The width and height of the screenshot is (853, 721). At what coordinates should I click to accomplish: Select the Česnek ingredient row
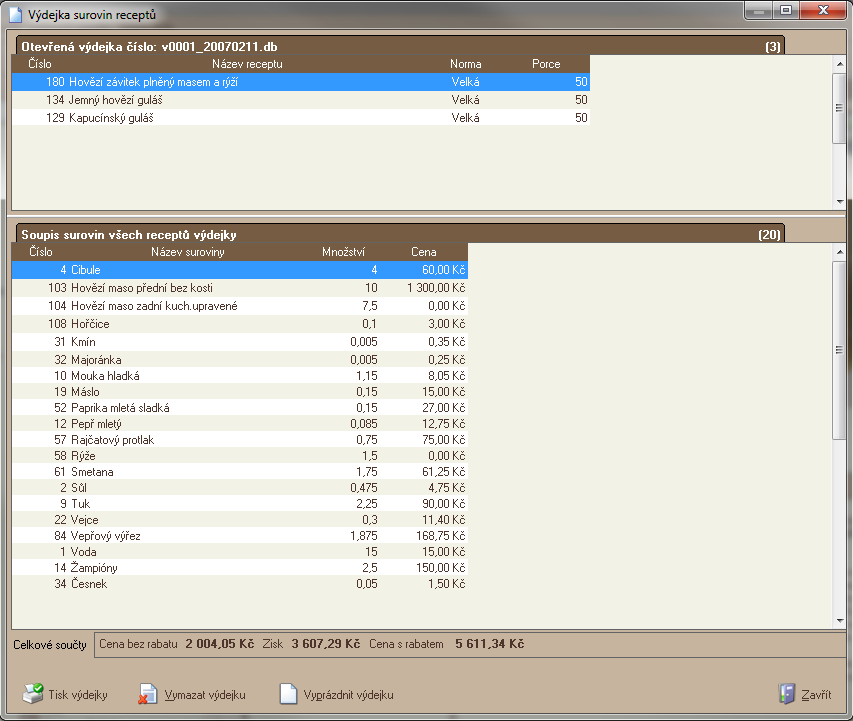pos(239,584)
